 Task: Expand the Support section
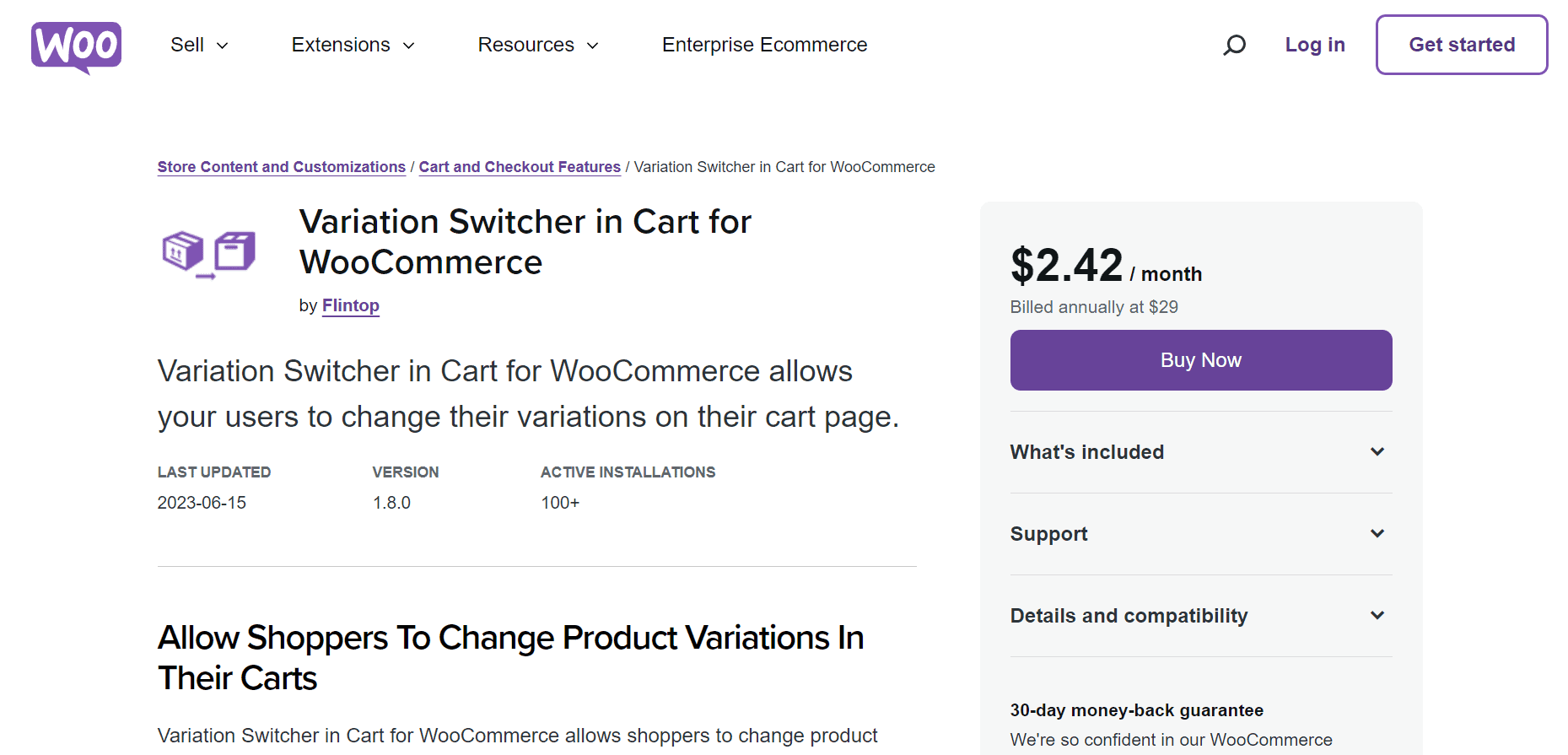pyautogui.click(x=1048, y=534)
